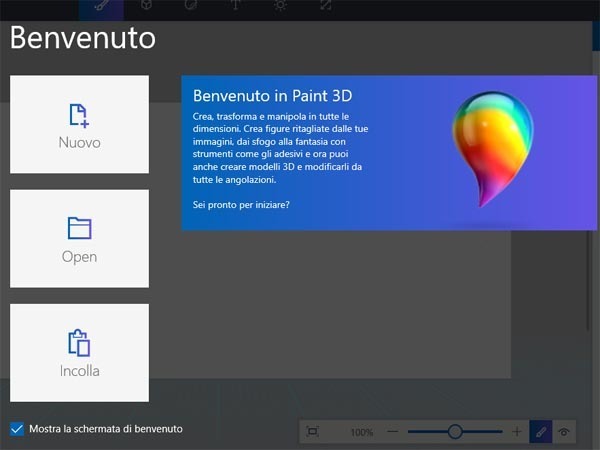
Task: Click the fit-to-screen icon near the zoom controls
Action: coord(313,432)
